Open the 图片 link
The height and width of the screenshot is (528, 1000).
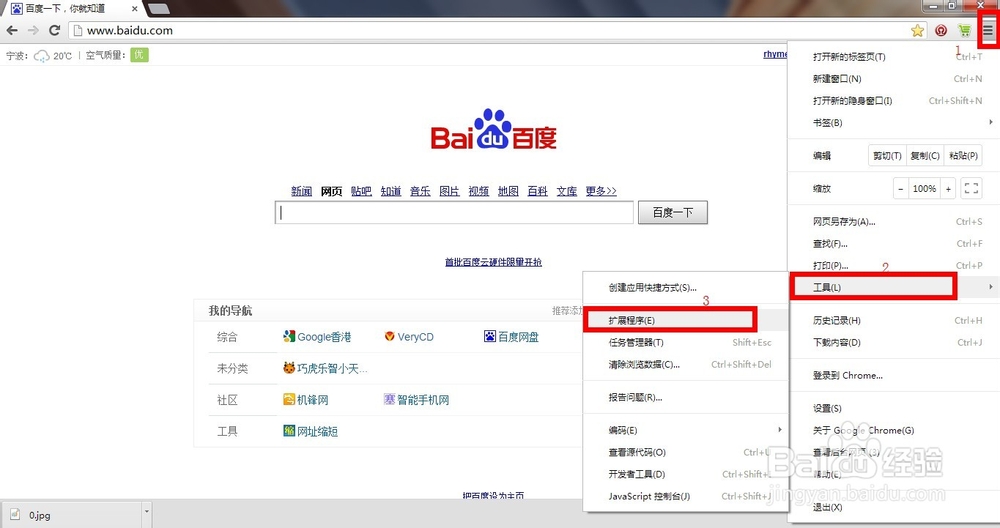(450, 191)
